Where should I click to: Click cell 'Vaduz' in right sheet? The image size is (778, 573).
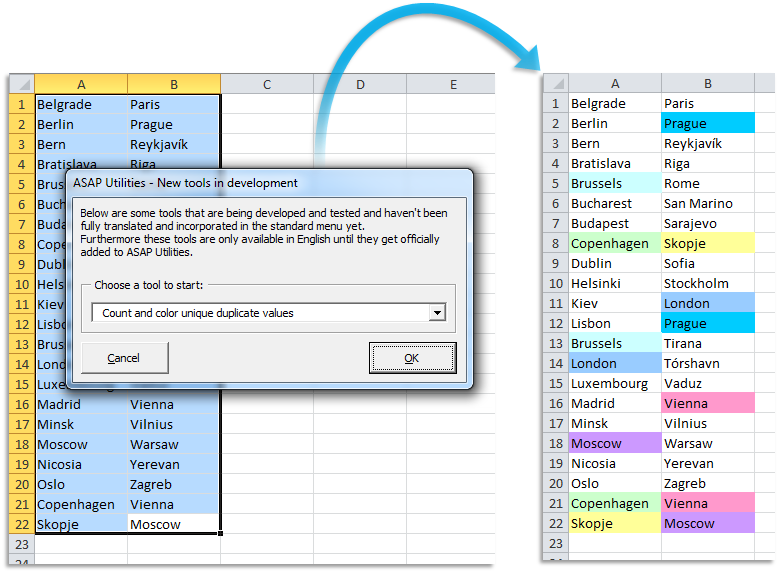pos(708,383)
